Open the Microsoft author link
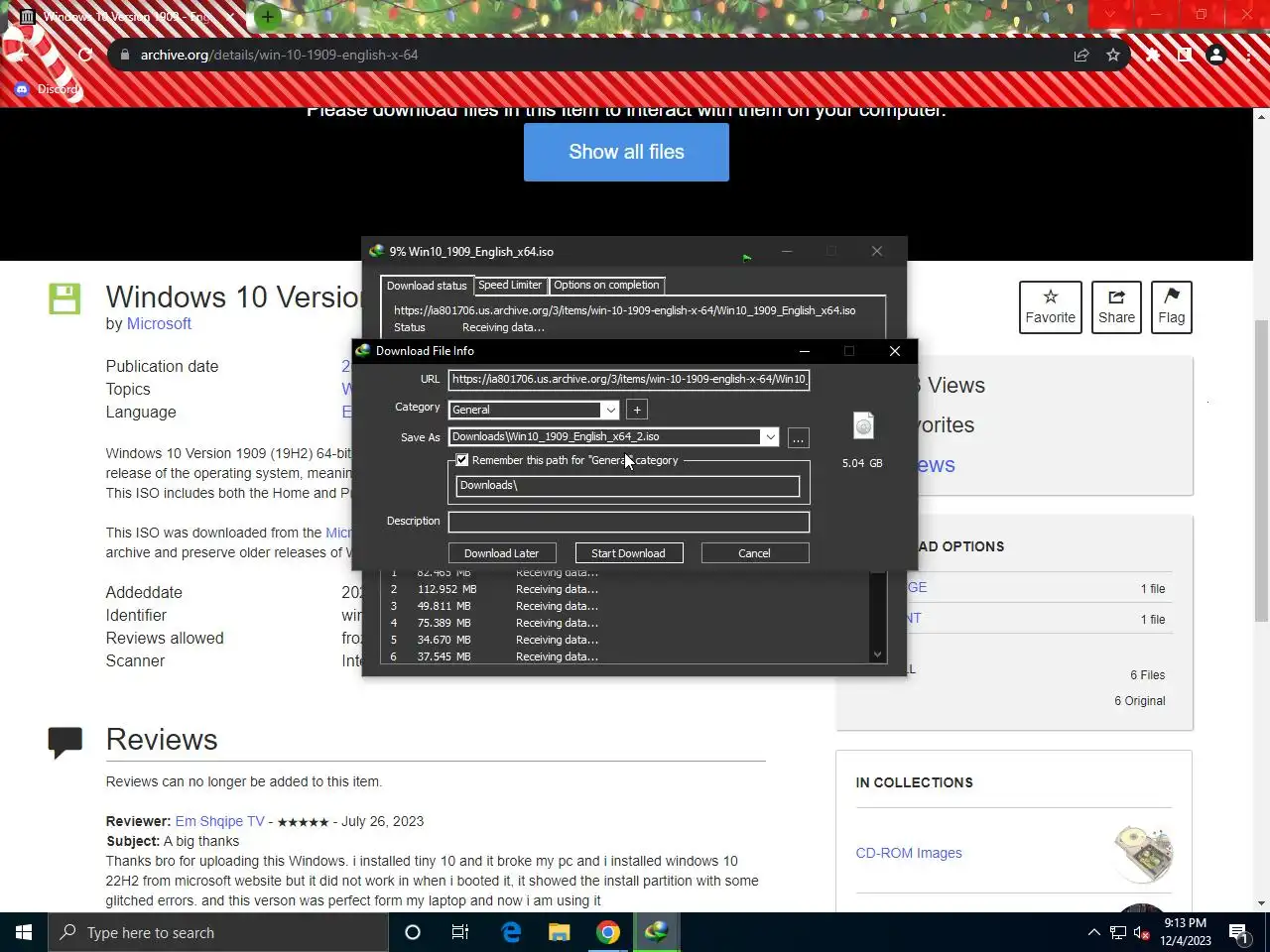1270x952 pixels. pos(159,323)
